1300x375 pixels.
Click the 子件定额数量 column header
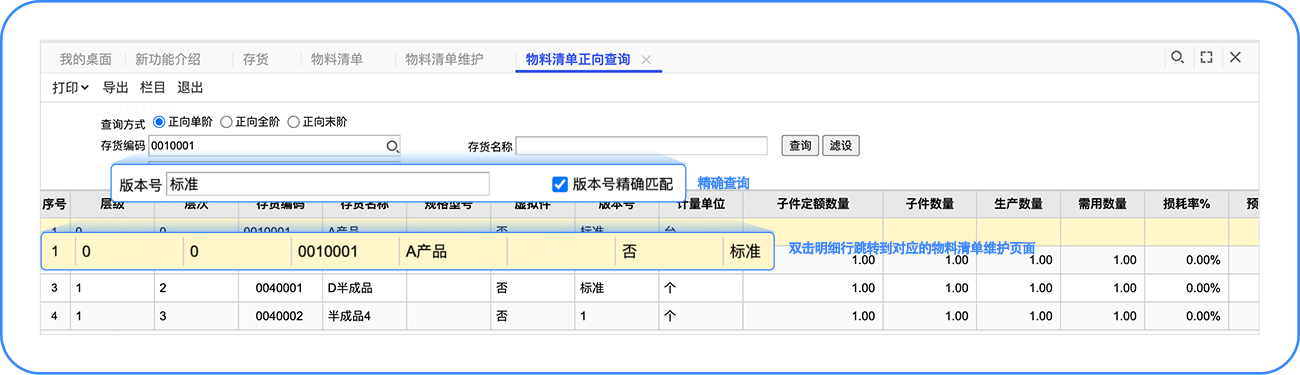pos(812,204)
